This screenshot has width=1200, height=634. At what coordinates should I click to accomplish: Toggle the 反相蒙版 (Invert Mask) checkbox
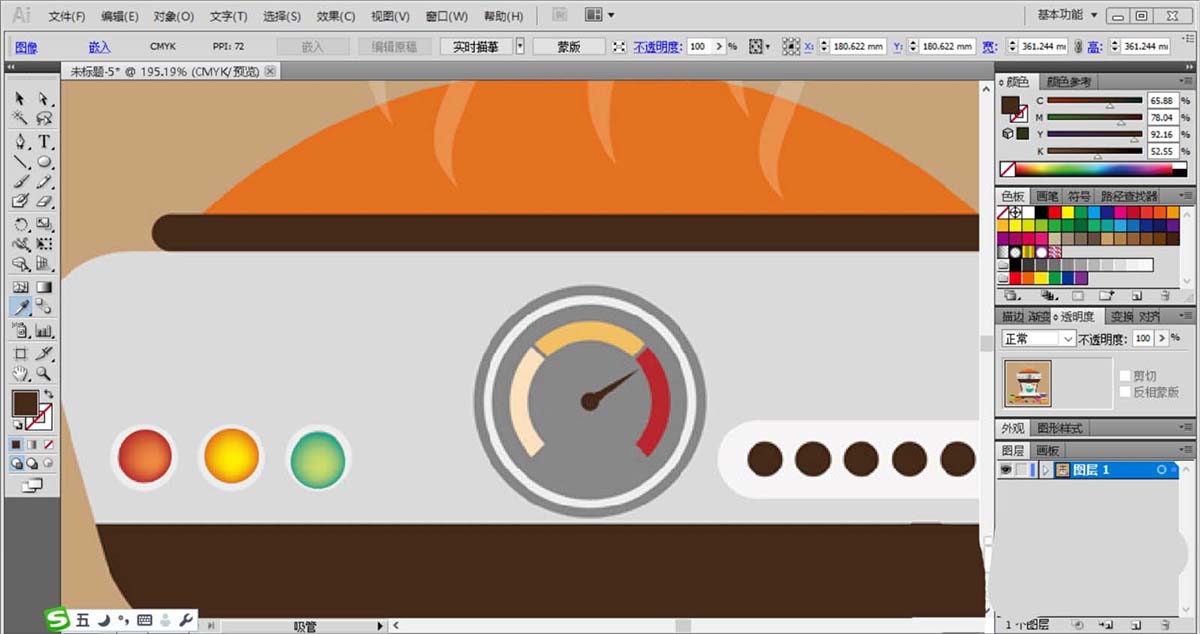[x=1125, y=392]
